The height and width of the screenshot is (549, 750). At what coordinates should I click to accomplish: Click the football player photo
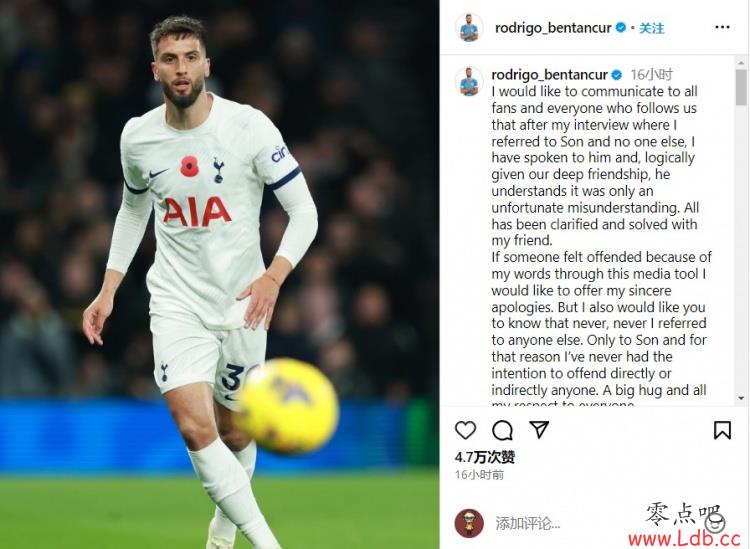point(220,274)
